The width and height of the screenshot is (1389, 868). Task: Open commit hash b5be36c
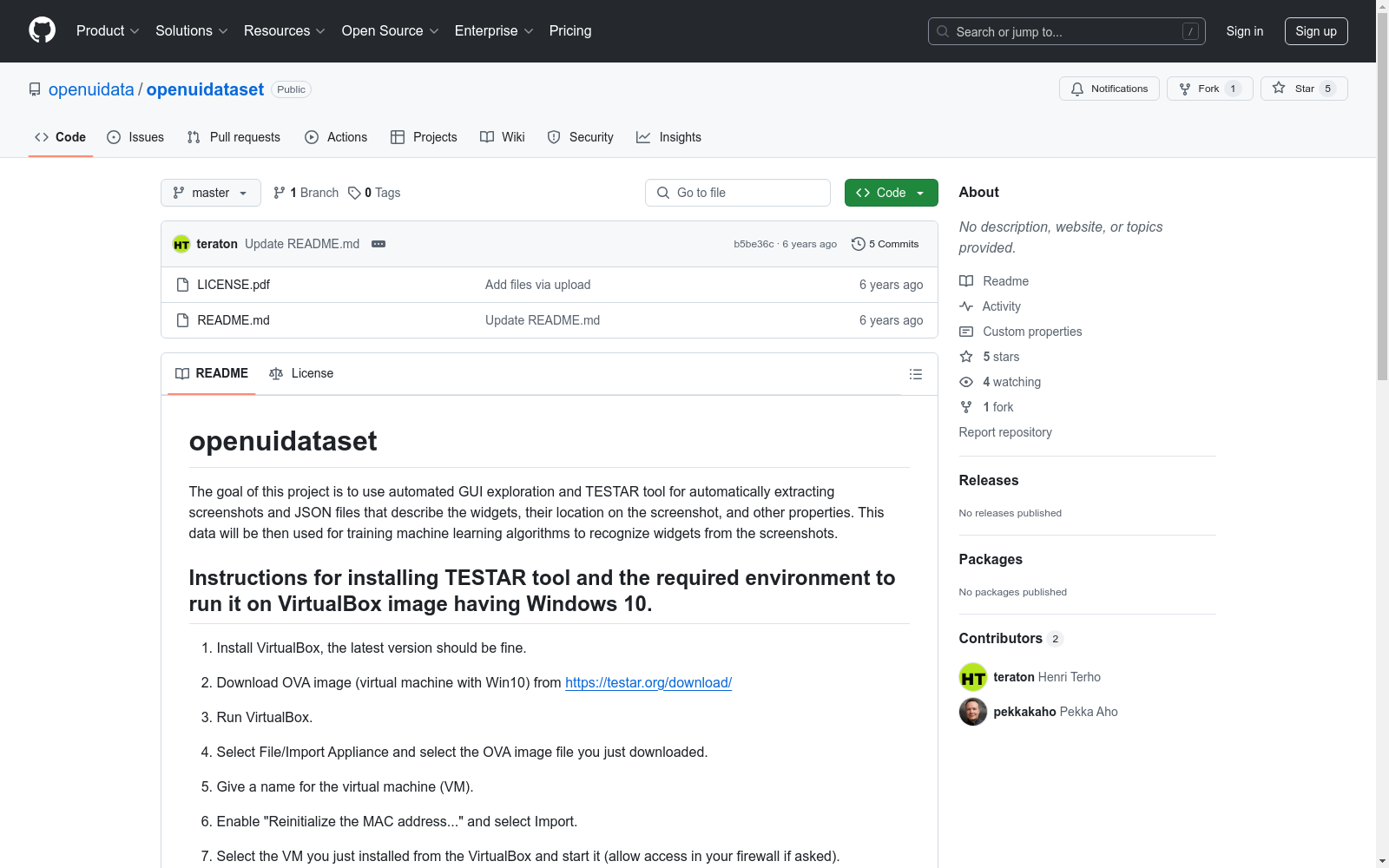[x=754, y=244]
